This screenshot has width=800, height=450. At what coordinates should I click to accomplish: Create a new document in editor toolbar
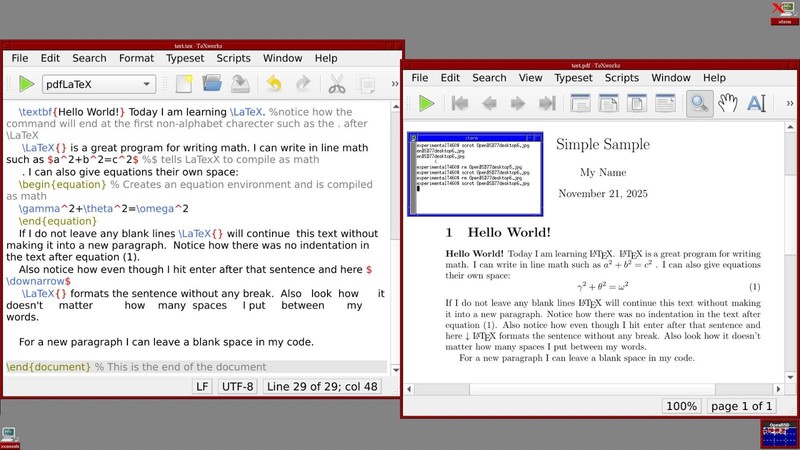click(184, 84)
